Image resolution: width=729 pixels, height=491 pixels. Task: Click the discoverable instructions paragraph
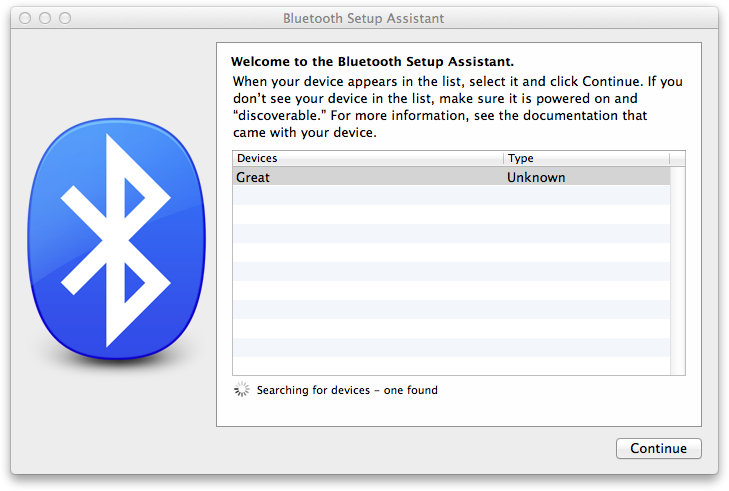pos(457,107)
